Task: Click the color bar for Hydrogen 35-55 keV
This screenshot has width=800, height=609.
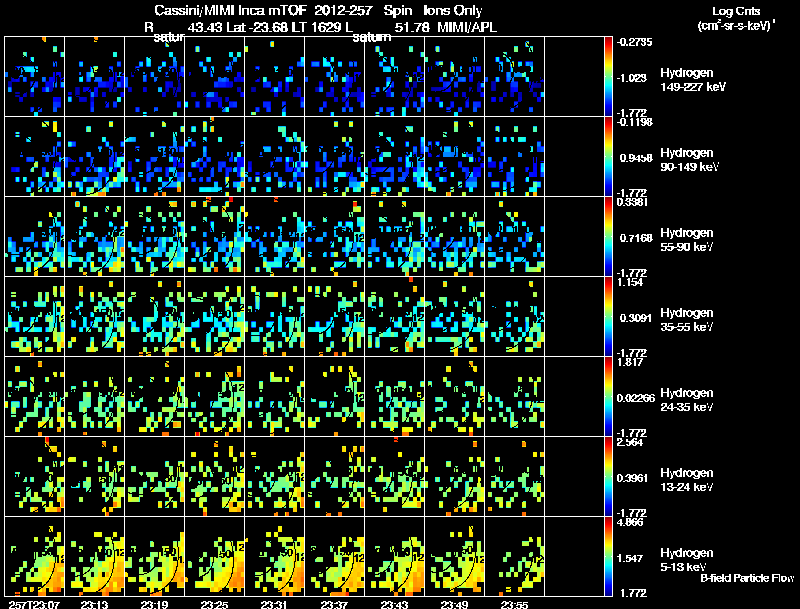Action: pyautogui.click(x=608, y=317)
